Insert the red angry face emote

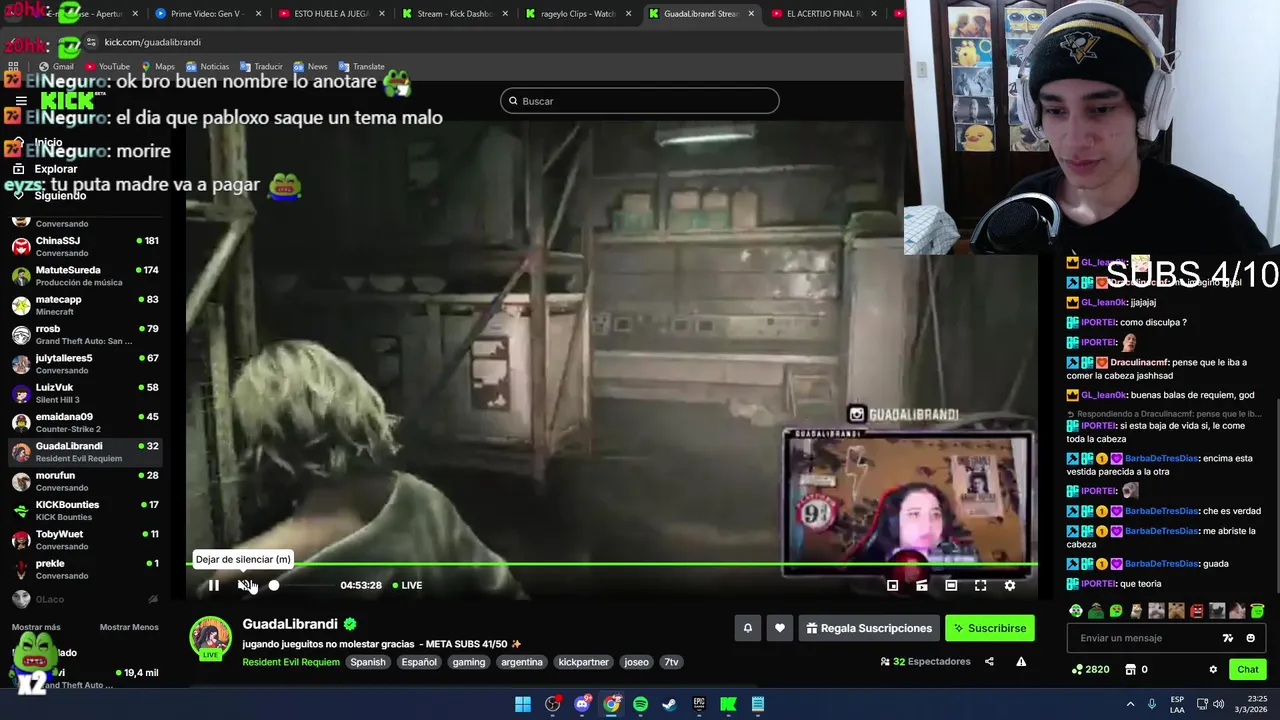coord(1197,611)
